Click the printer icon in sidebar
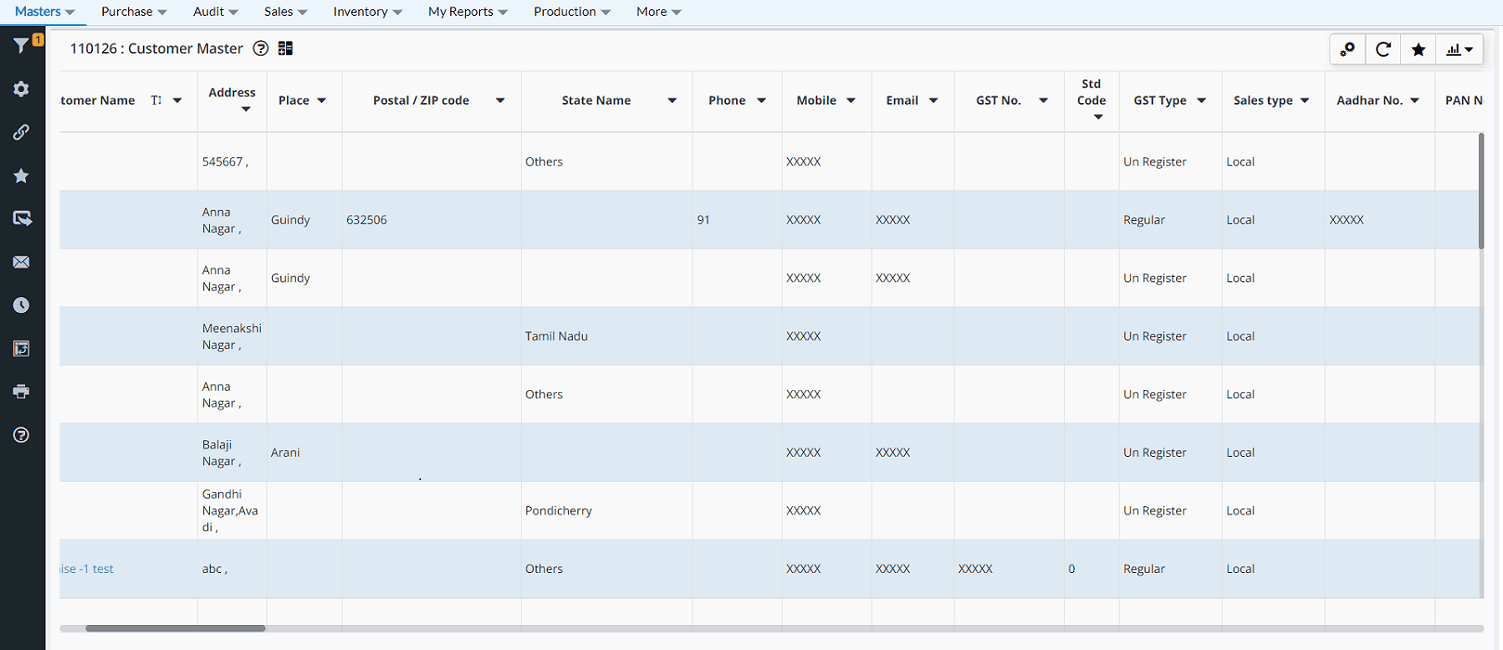 tap(21, 391)
